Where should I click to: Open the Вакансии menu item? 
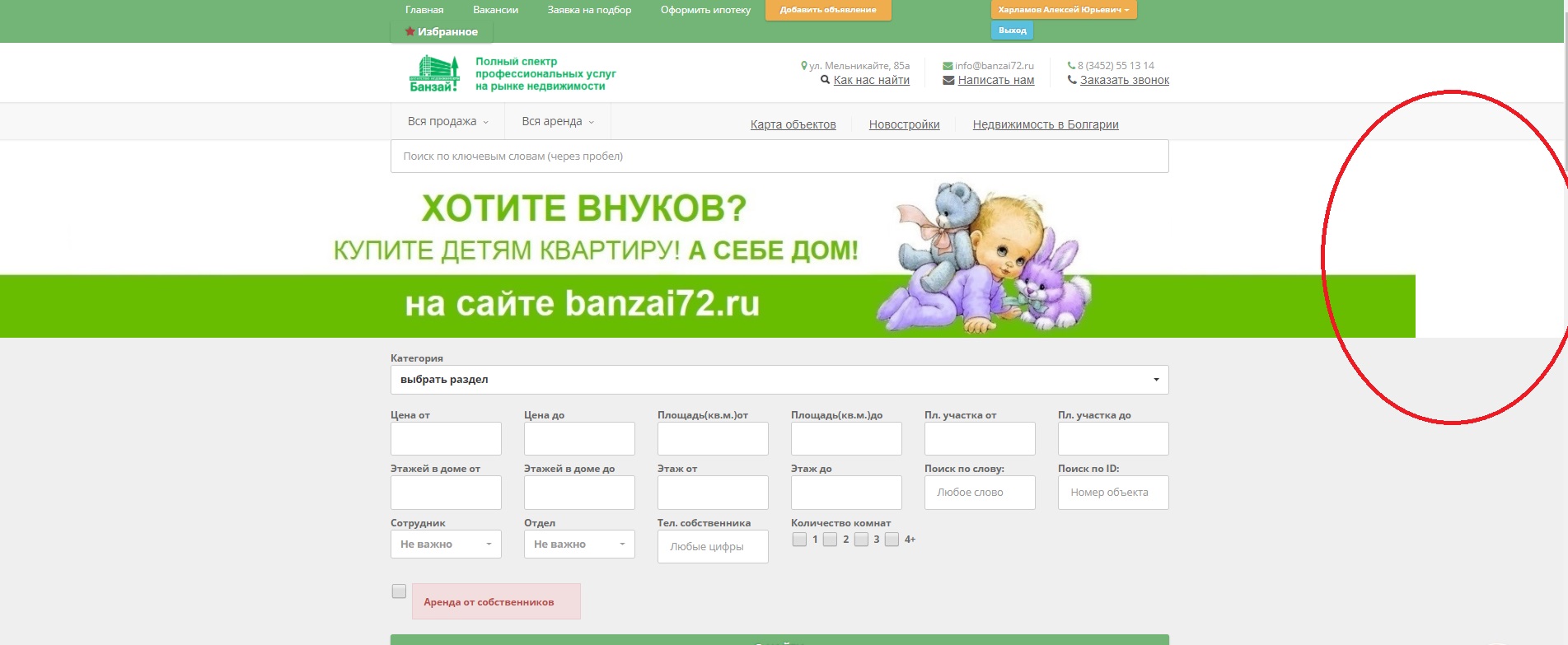(495, 10)
